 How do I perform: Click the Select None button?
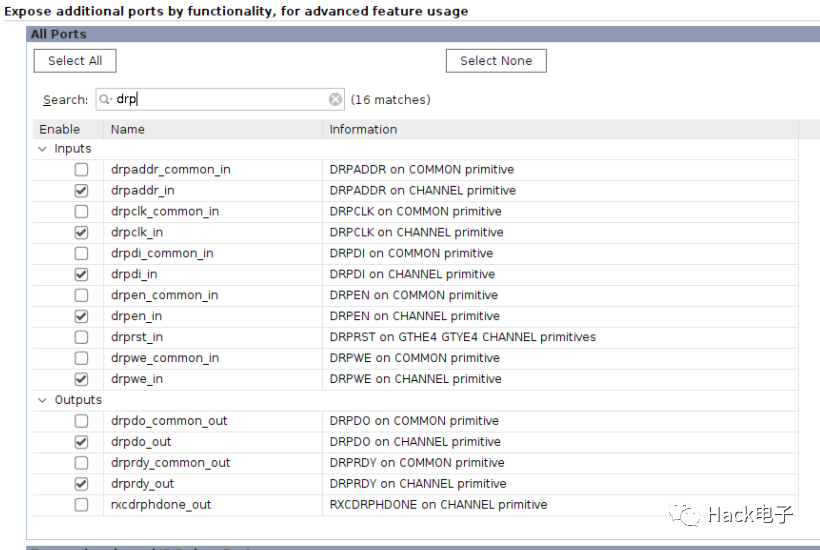pos(496,61)
